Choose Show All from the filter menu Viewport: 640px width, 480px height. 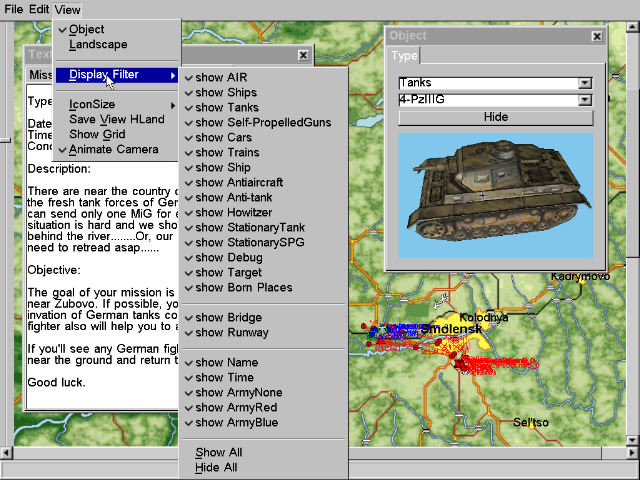tap(219, 452)
